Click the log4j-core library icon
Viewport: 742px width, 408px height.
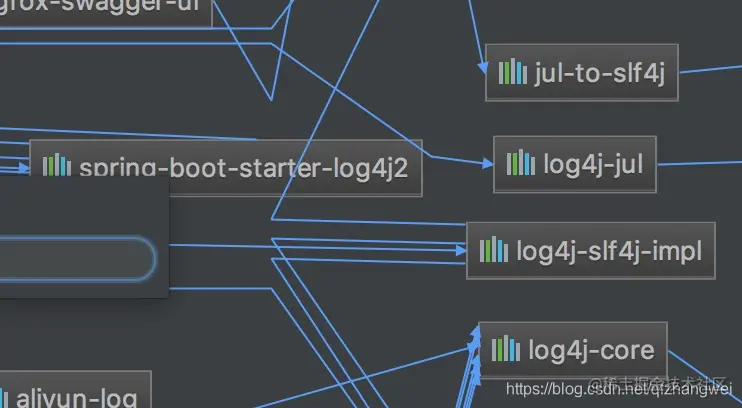505,349
